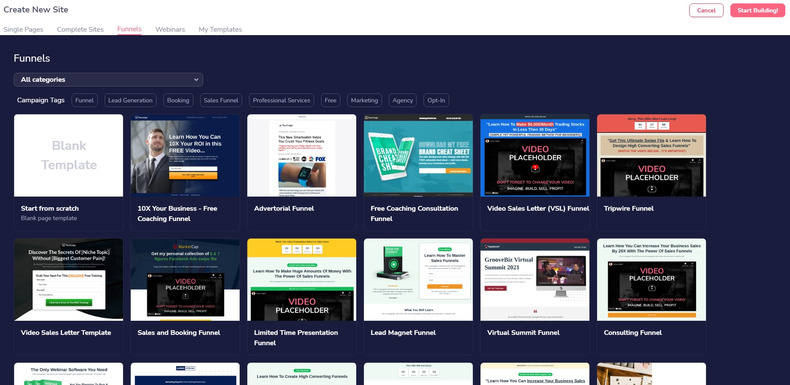790x385 pixels.
Task: Filter by the Agency tag
Action: click(403, 100)
